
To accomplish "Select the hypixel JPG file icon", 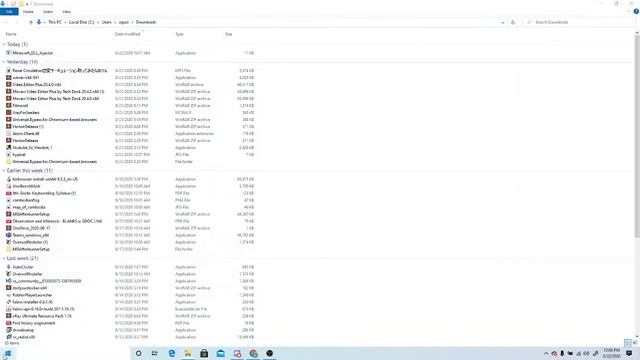I will coord(9,155).
